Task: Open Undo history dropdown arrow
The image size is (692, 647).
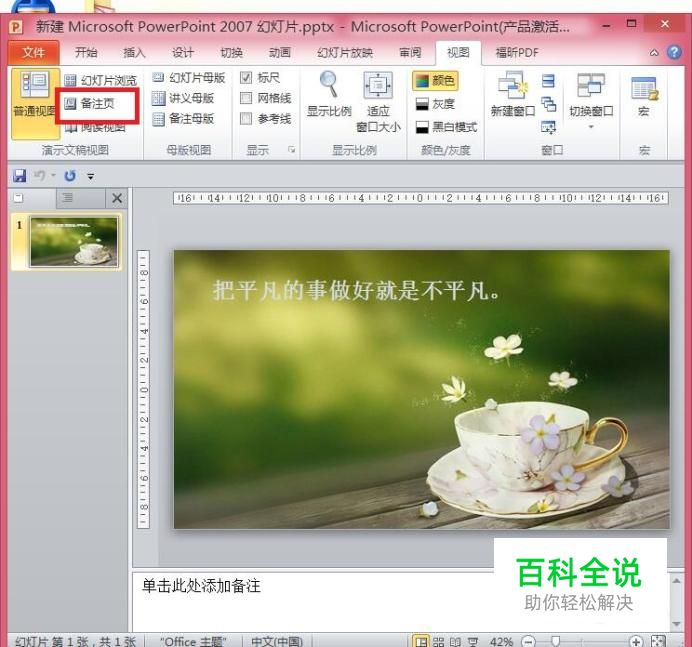Action: [53, 176]
